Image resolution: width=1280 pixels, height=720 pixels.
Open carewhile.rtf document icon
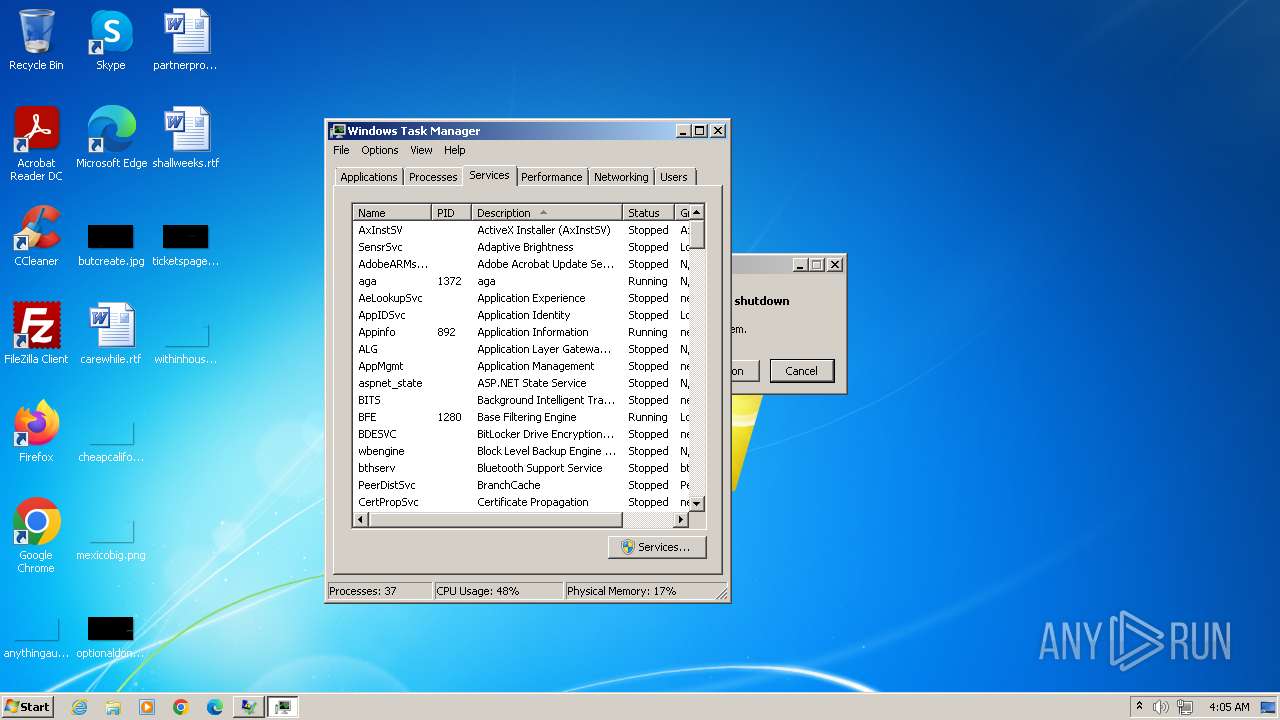pos(111,333)
